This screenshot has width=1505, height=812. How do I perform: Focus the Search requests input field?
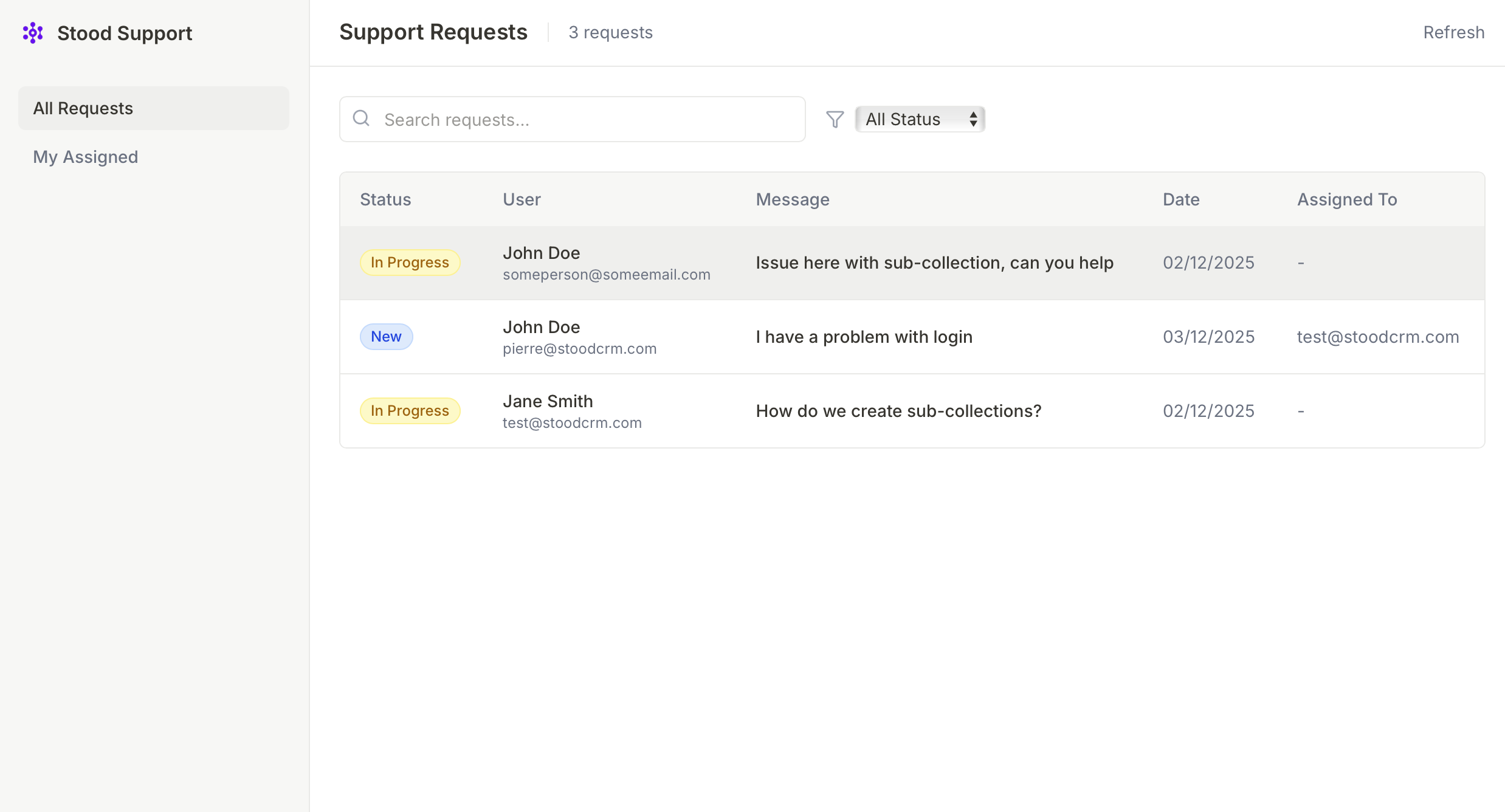(584, 120)
